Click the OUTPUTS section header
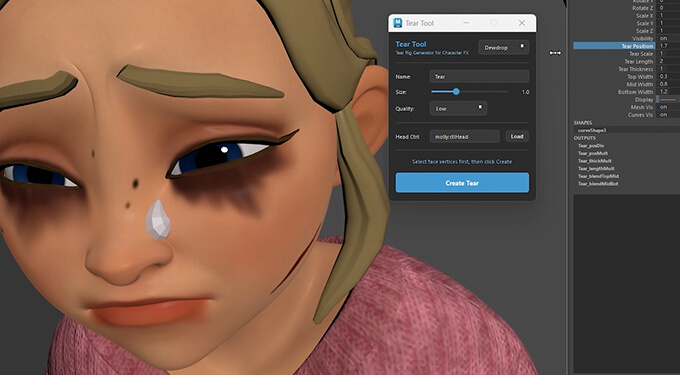 (585, 138)
